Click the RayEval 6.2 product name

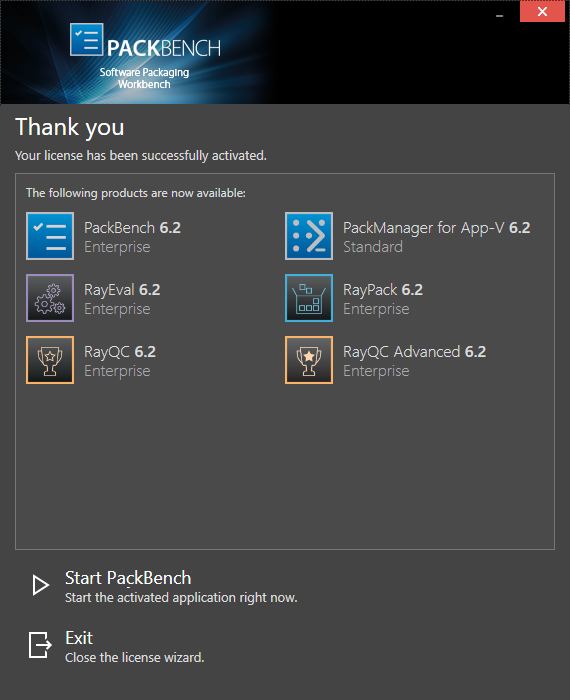point(122,290)
